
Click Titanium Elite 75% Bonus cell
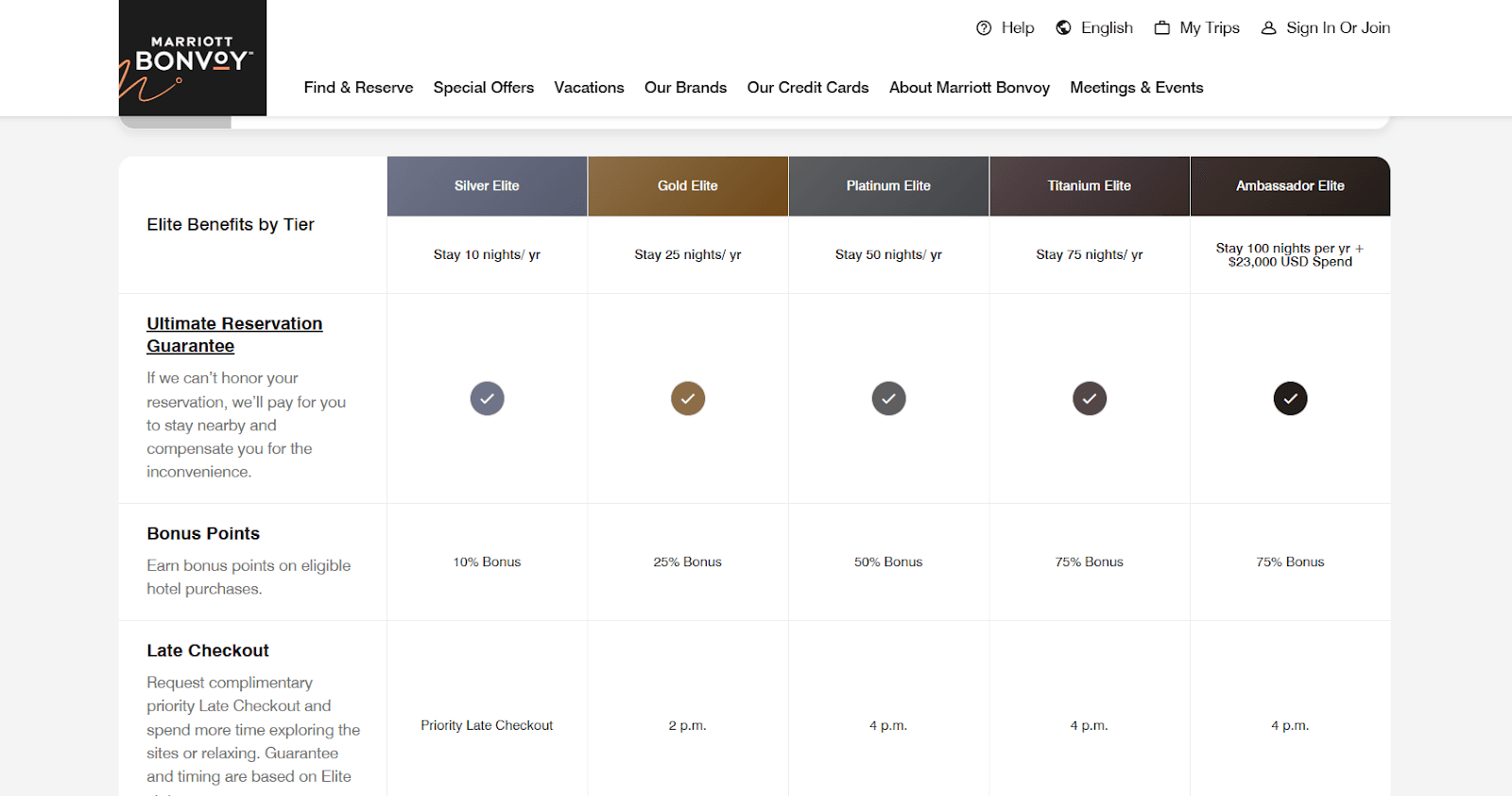tap(1090, 562)
